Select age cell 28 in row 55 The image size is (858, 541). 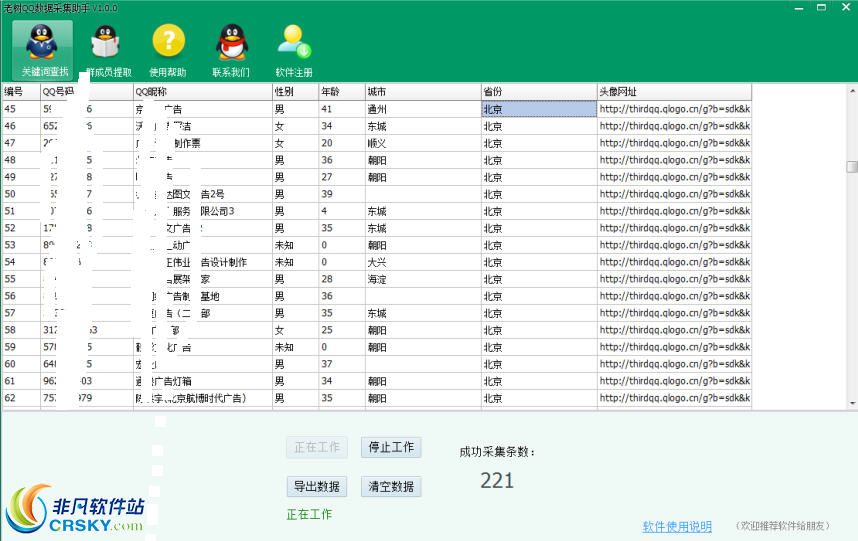342,279
